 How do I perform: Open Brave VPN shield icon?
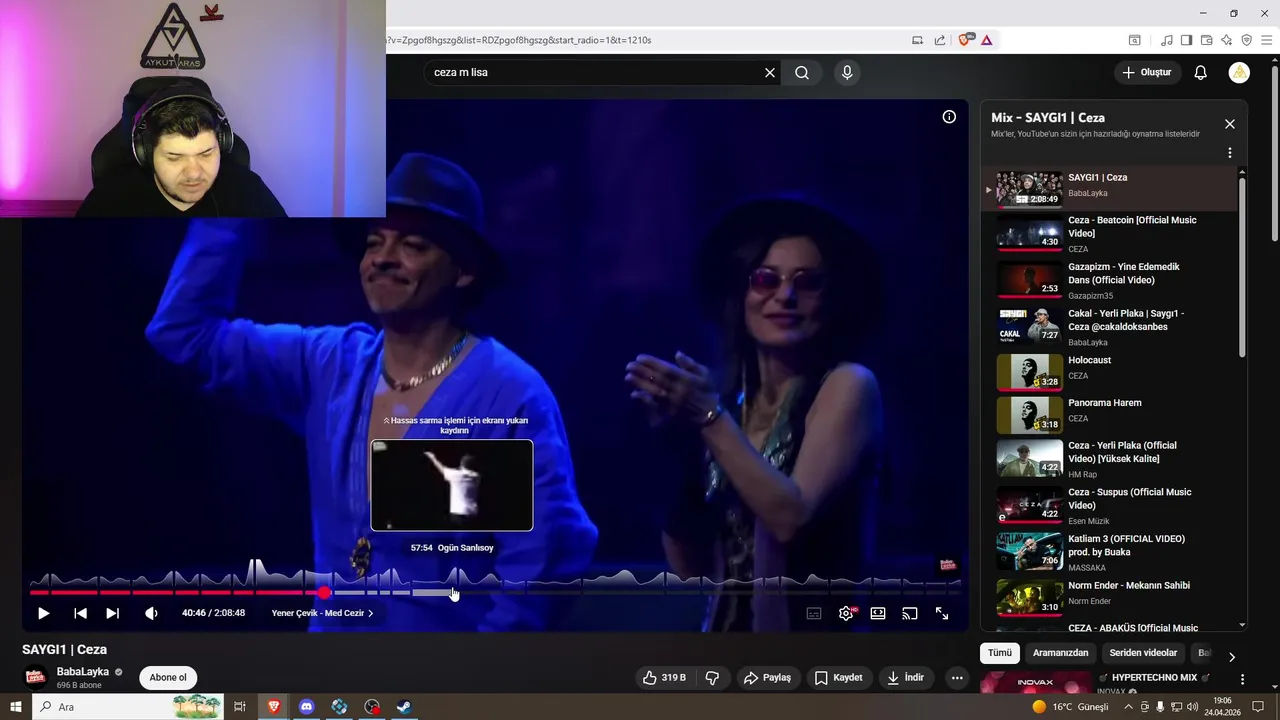tap(1246, 40)
